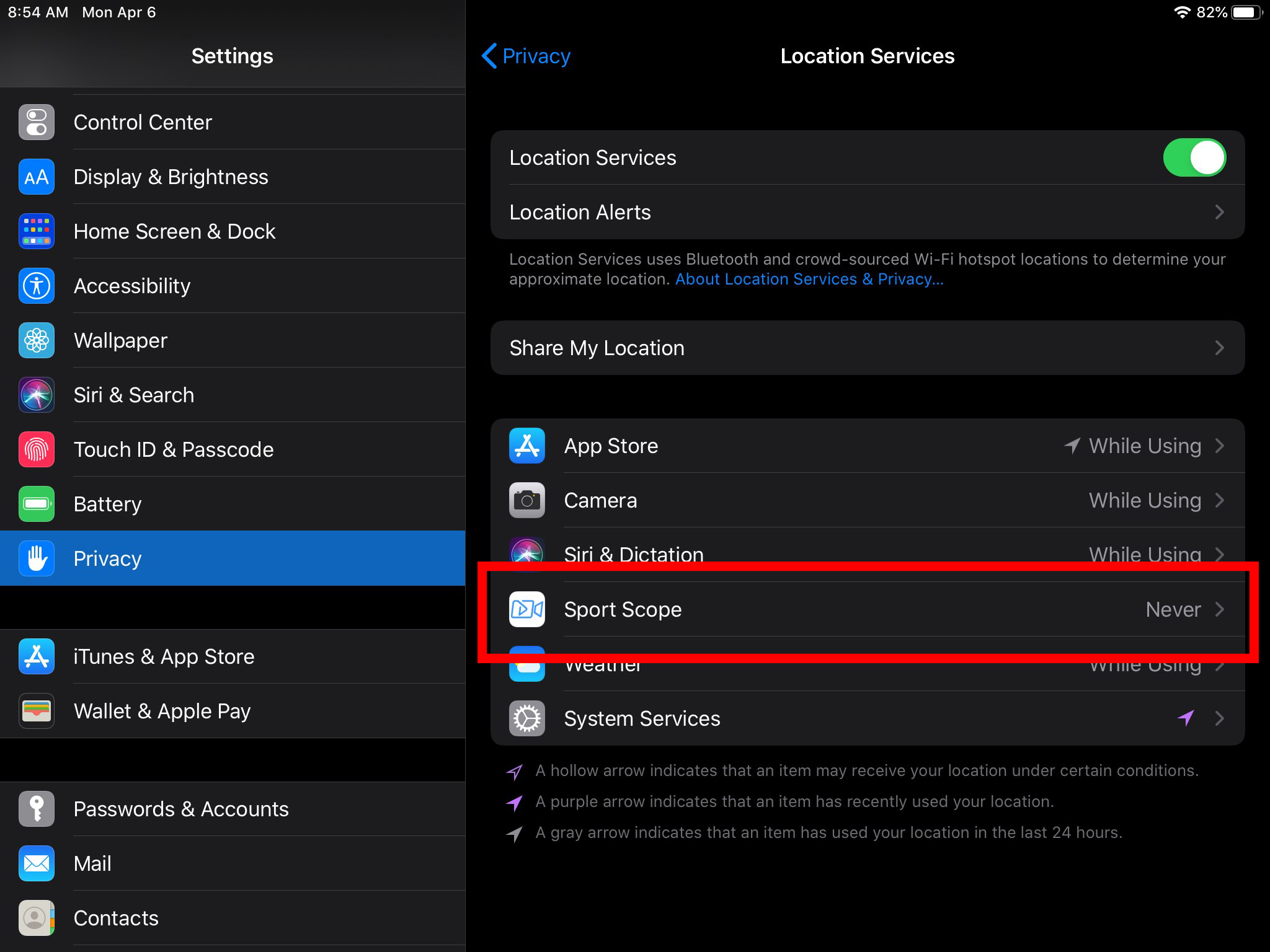Tap the Camera app icon
Image resolution: width=1270 pixels, height=952 pixels.
(x=527, y=500)
